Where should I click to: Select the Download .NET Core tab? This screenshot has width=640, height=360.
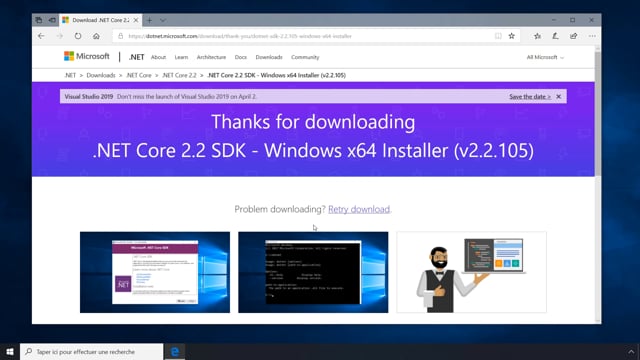click(x=100, y=20)
